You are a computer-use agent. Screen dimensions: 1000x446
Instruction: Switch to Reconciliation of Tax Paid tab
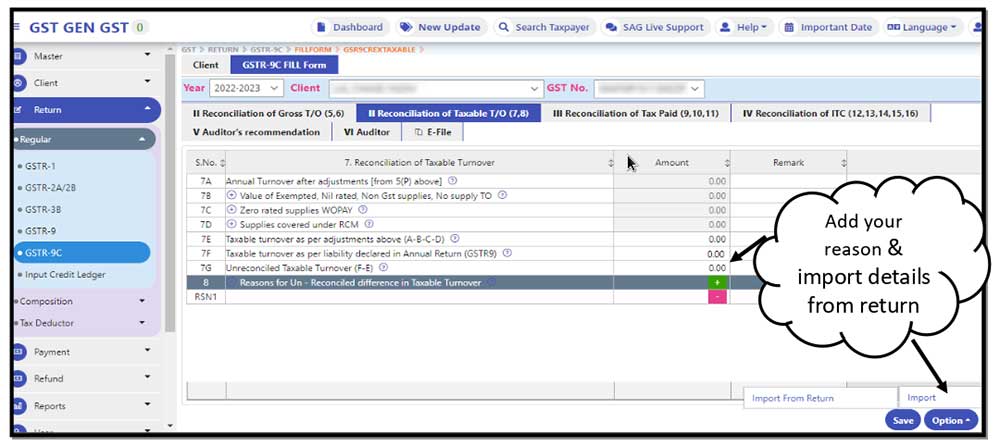point(635,113)
